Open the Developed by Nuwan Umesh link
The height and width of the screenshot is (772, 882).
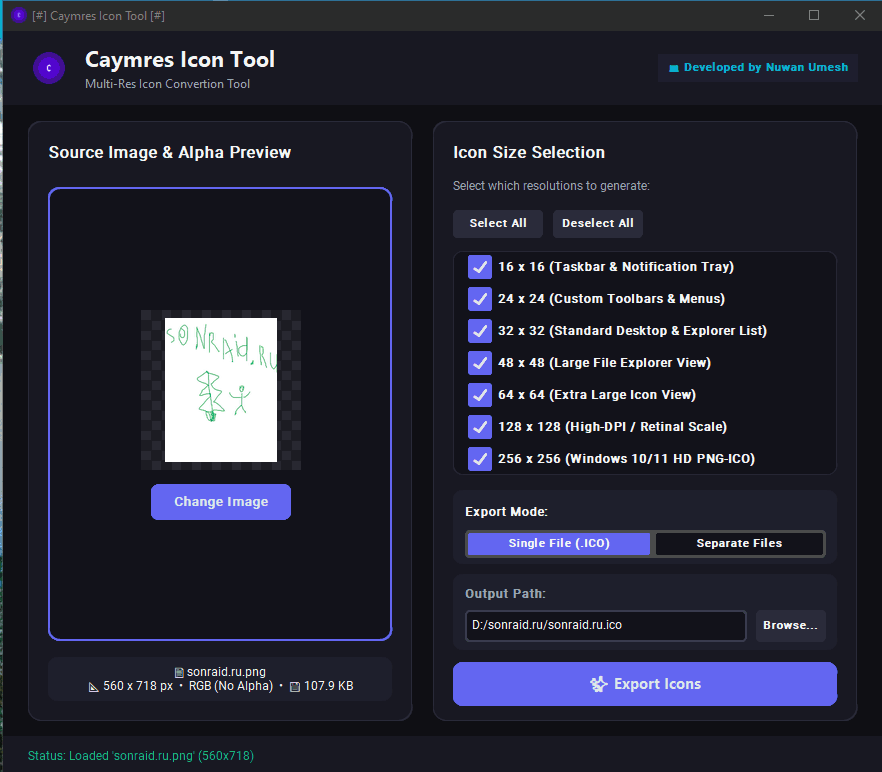click(758, 68)
